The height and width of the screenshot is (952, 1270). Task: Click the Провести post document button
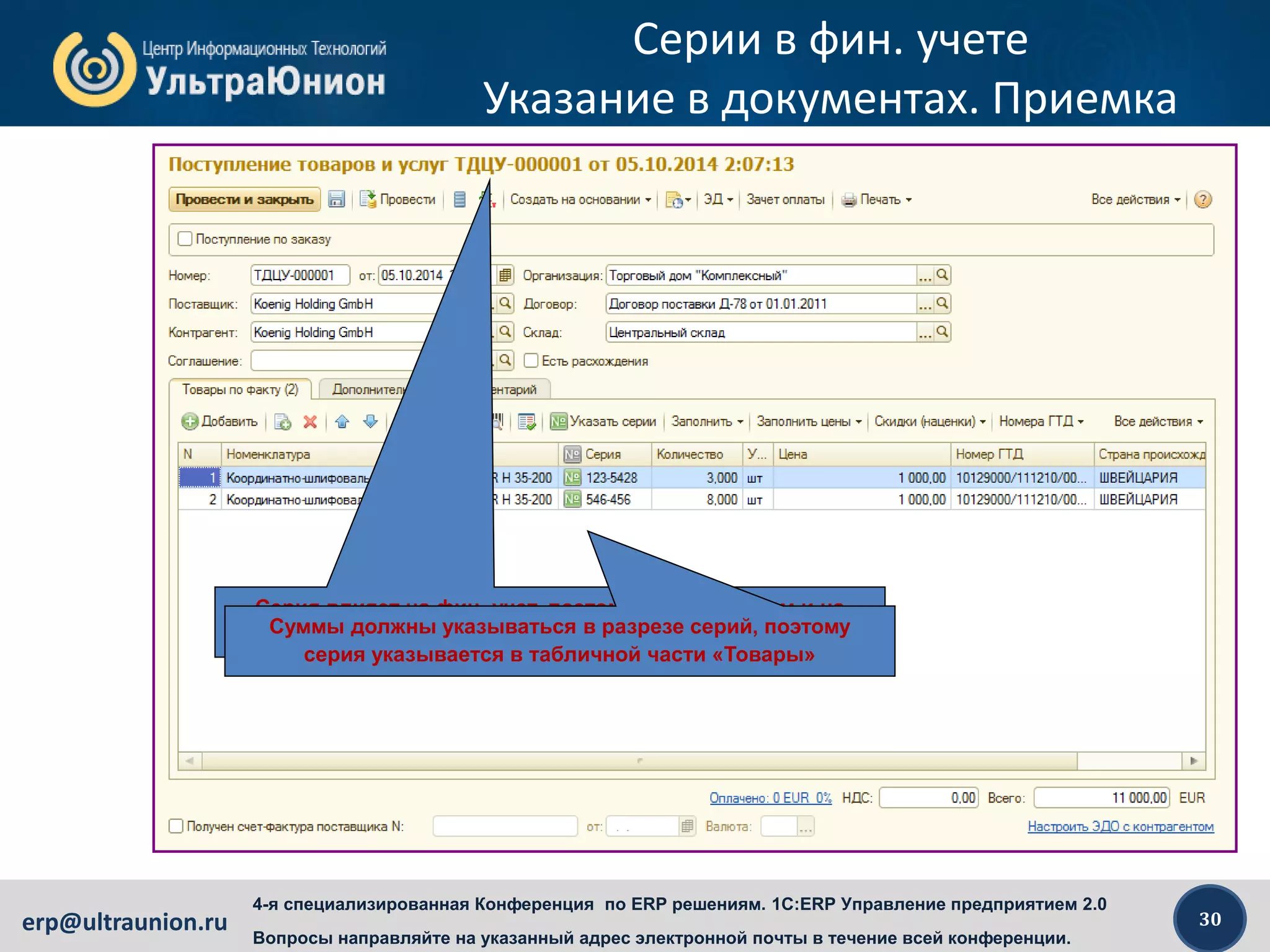click(398, 200)
